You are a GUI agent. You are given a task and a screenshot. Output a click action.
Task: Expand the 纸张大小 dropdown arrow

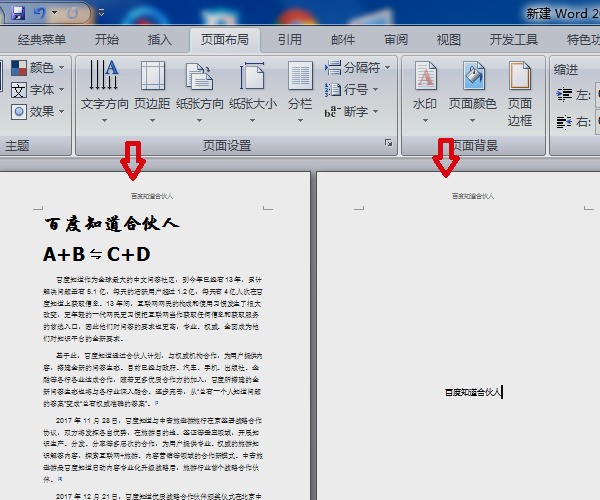click(x=253, y=121)
